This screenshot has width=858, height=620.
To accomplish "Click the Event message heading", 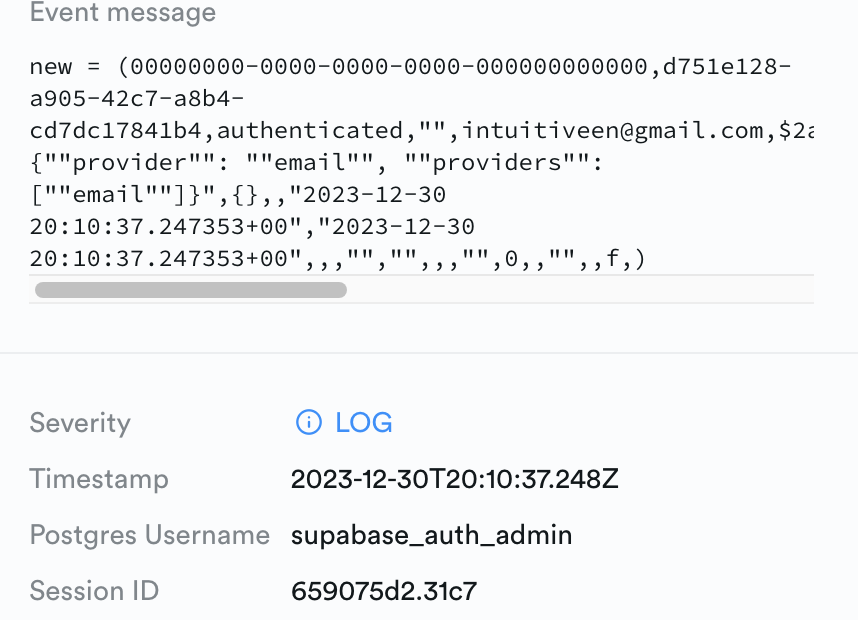I will coord(123,12).
